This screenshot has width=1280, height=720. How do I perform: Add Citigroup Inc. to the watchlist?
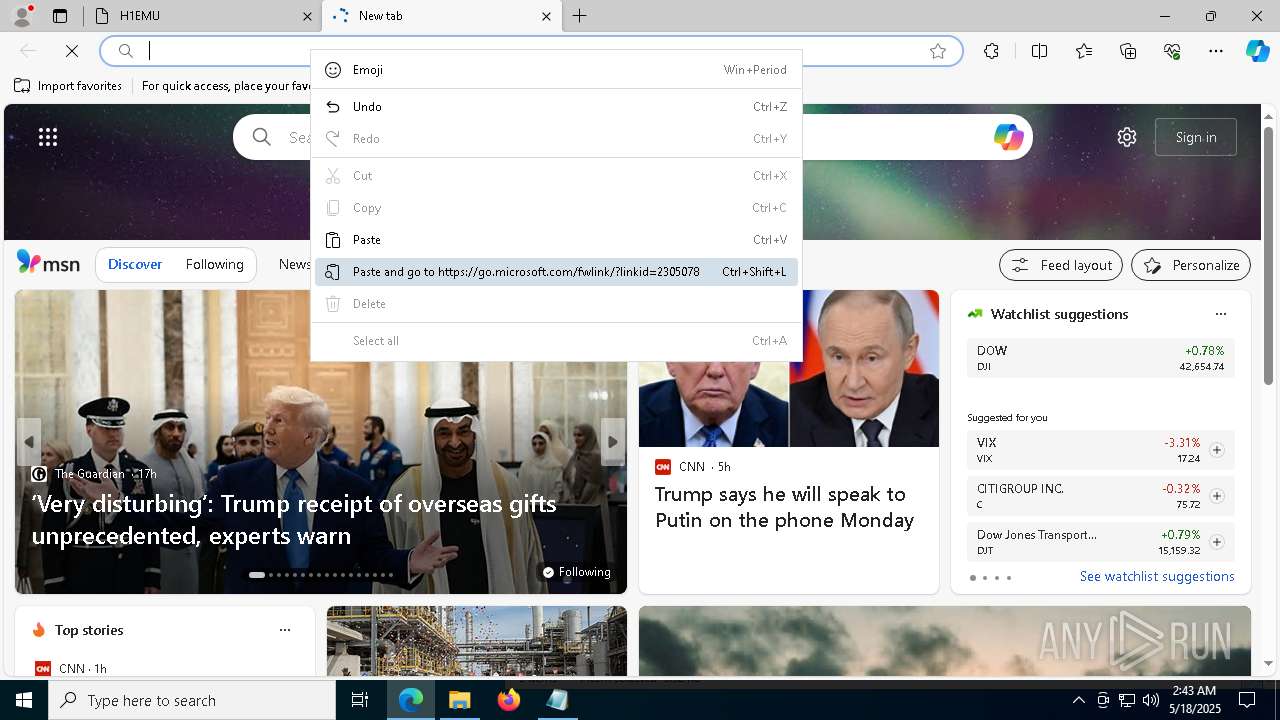pyautogui.click(x=1217, y=496)
